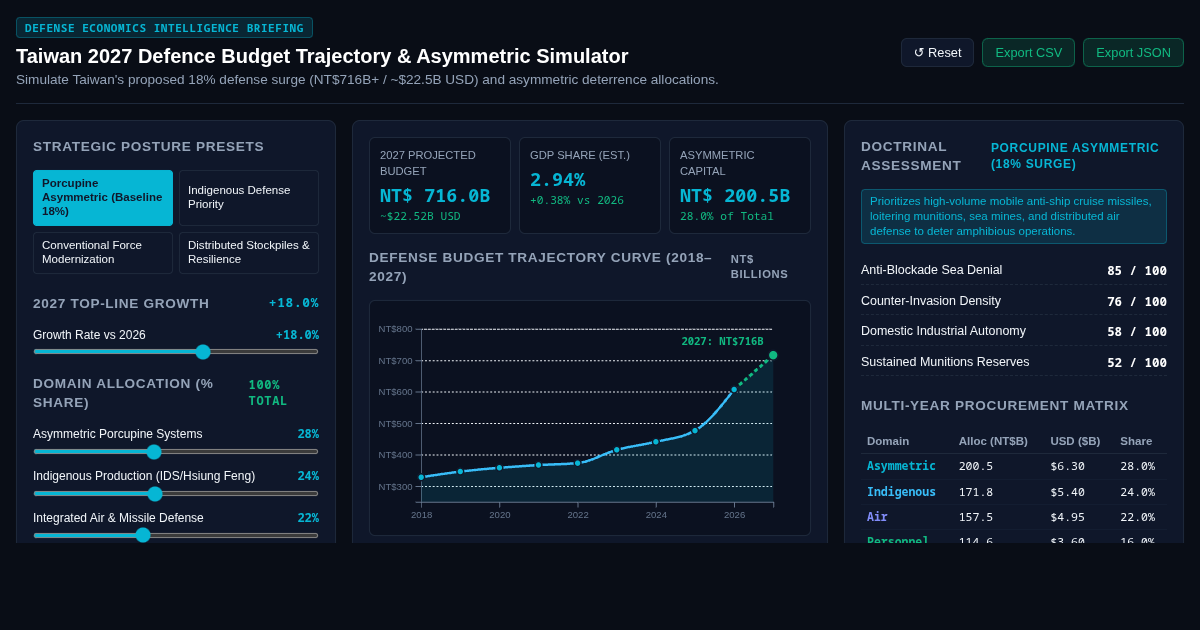Click the 2027 data point on chart
1200x630 pixels.
(x=773, y=355)
